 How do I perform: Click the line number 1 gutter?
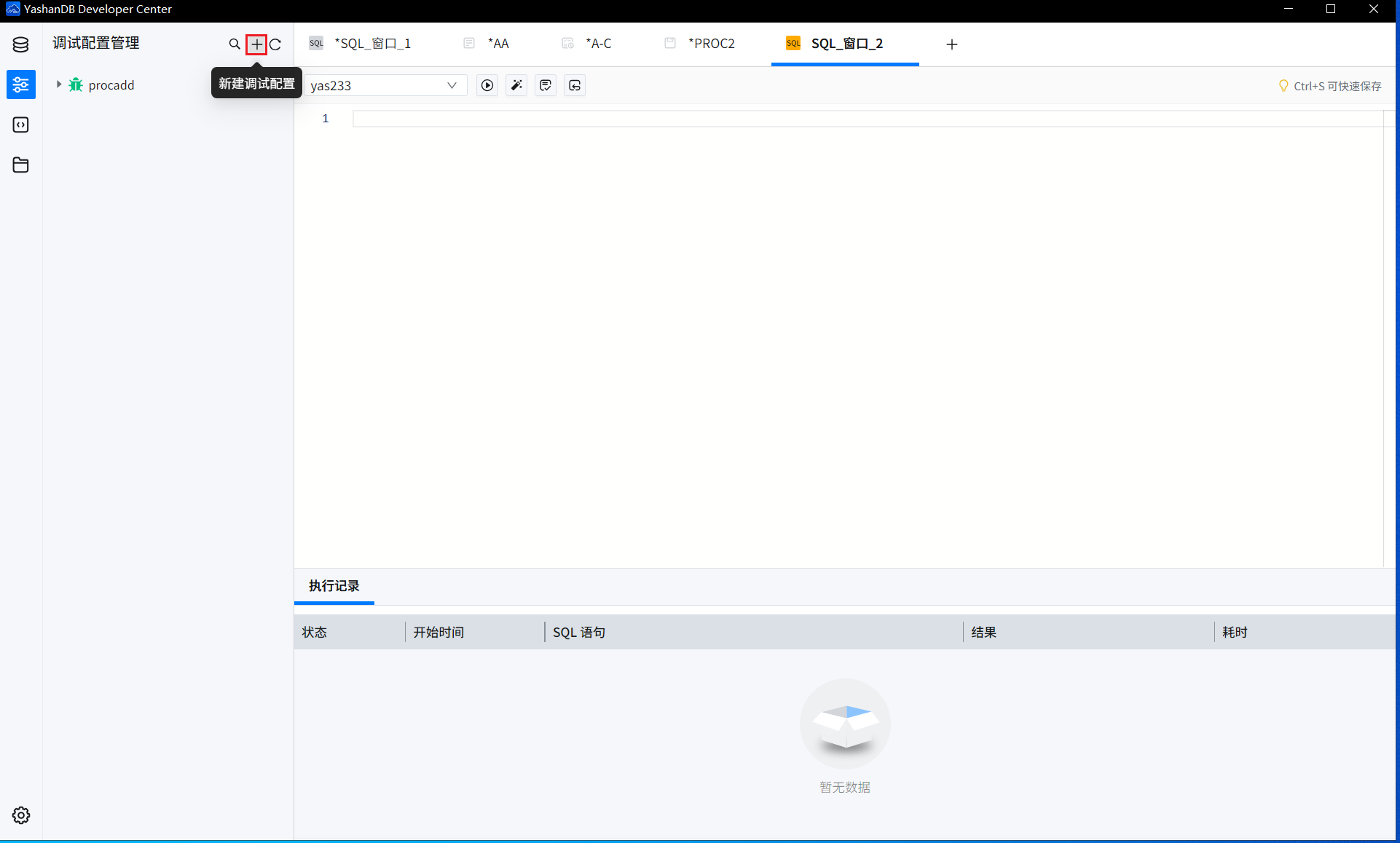click(326, 118)
